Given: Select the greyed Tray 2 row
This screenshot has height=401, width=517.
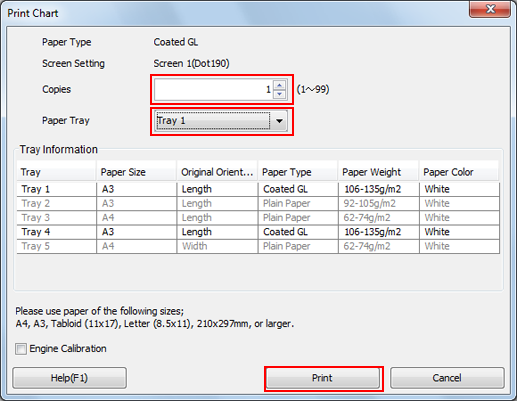Looking at the screenshot, I should tap(258, 203).
